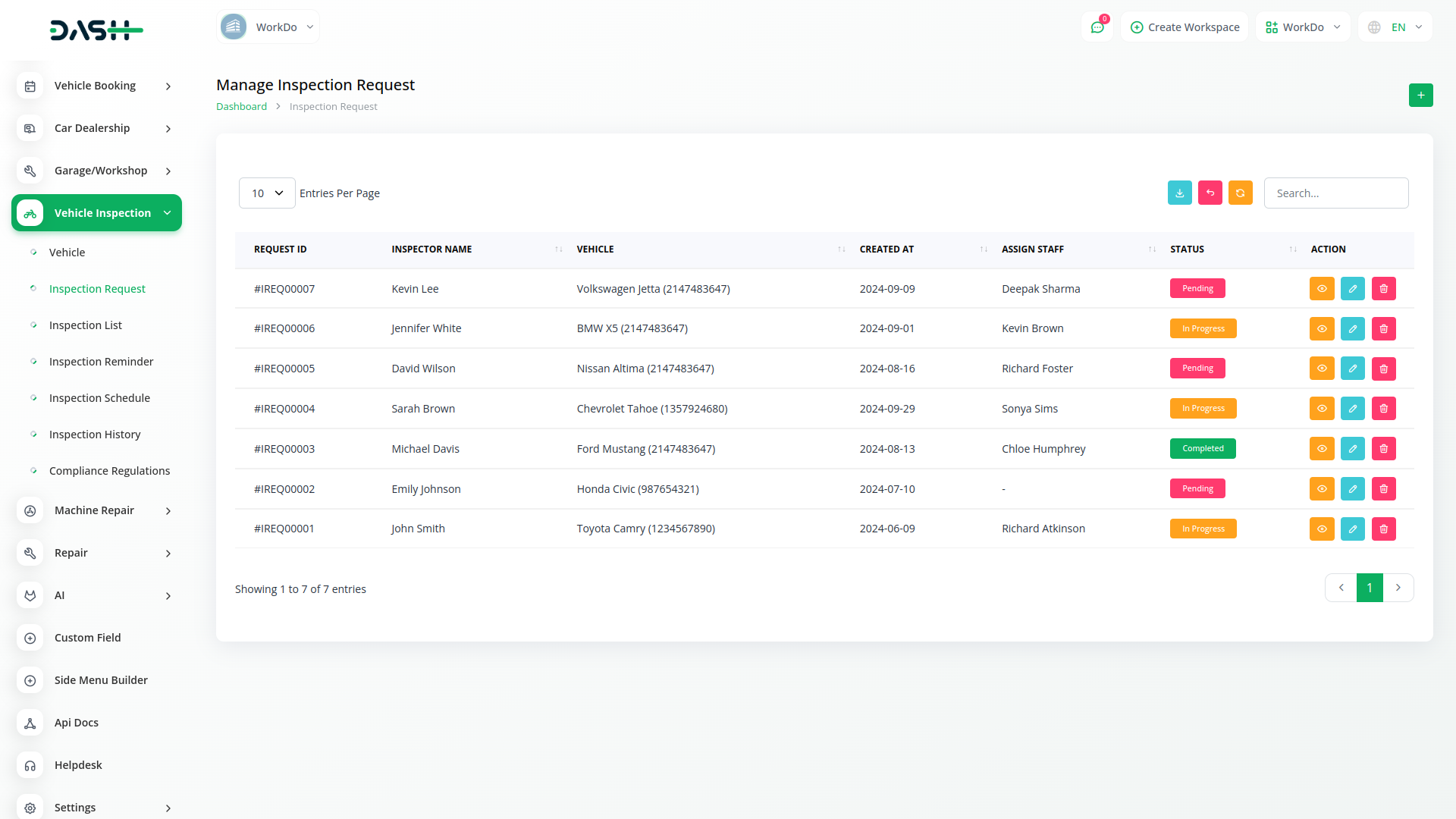Viewport: 1456px width, 819px height.
Task: View request #IREQ00003 with eye icon
Action: [1321, 449]
